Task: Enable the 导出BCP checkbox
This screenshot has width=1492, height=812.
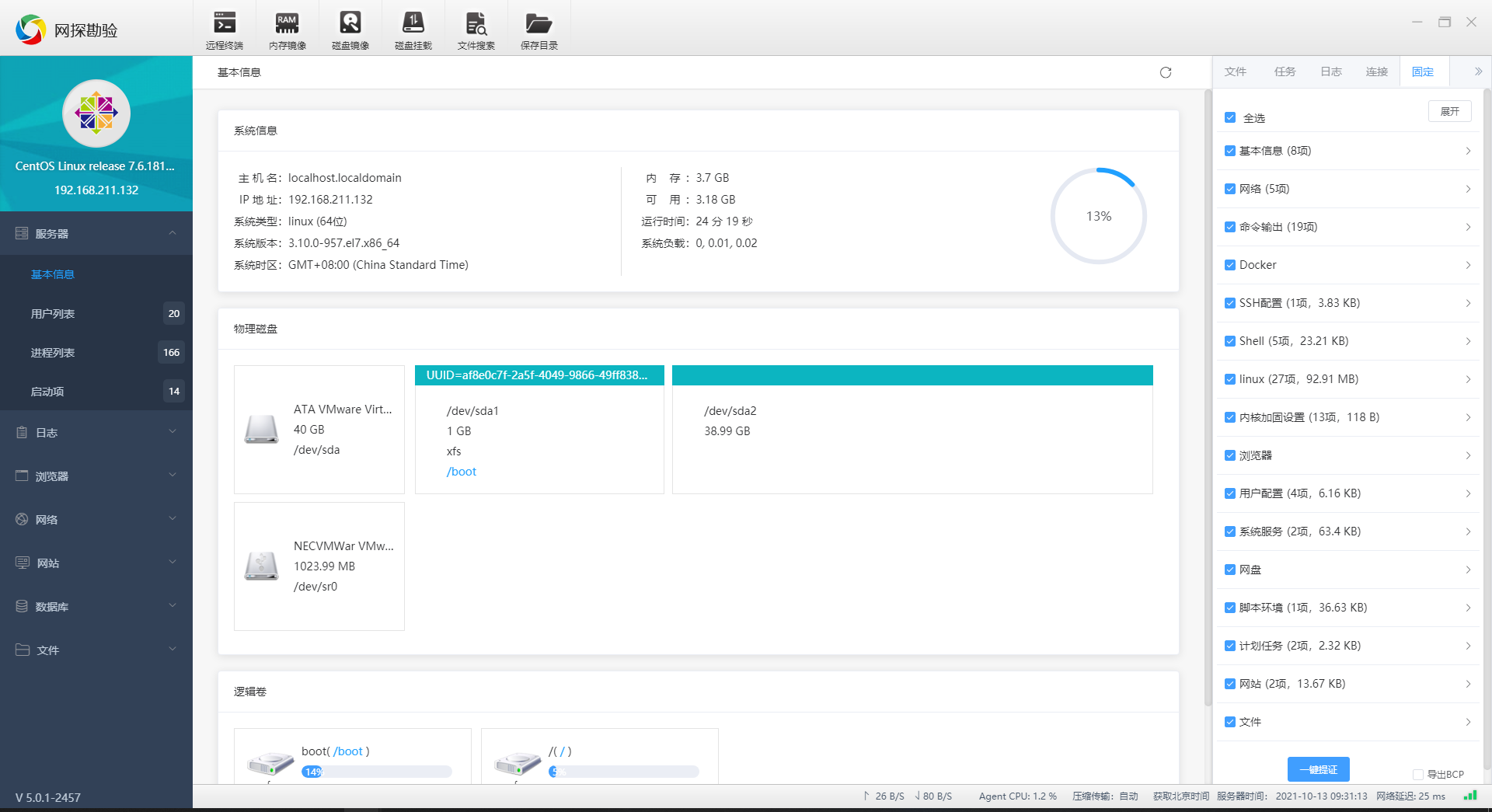Action: coord(1418,775)
